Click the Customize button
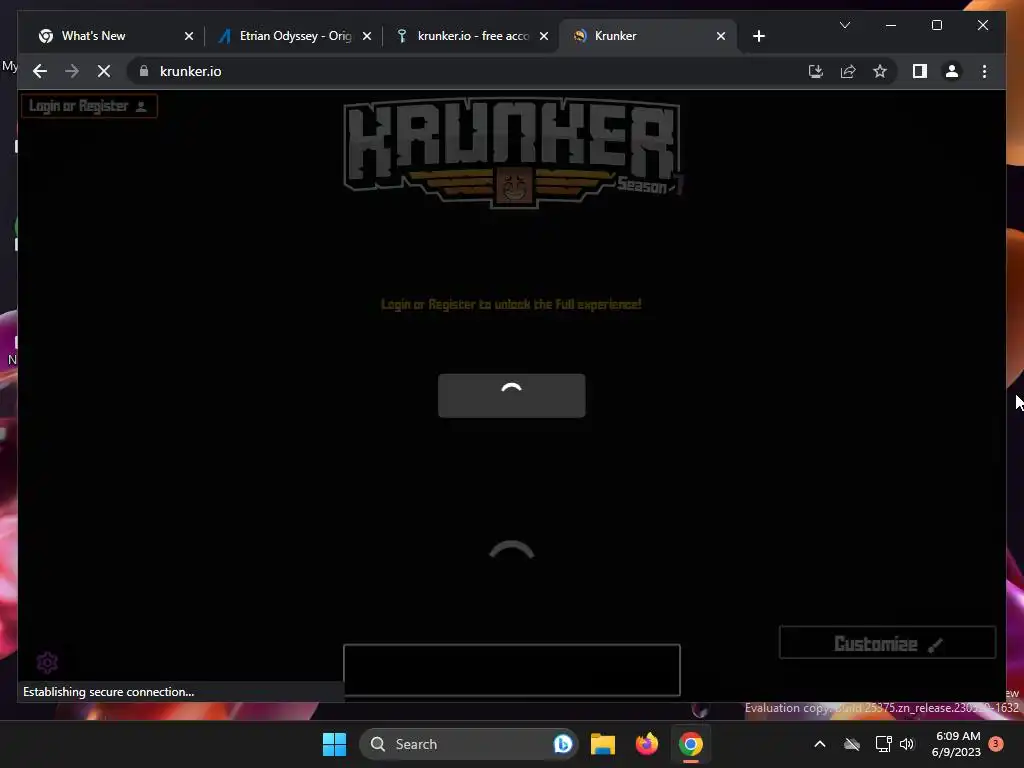The height and width of the screenshot is (768, 1024). coord(887,643)
